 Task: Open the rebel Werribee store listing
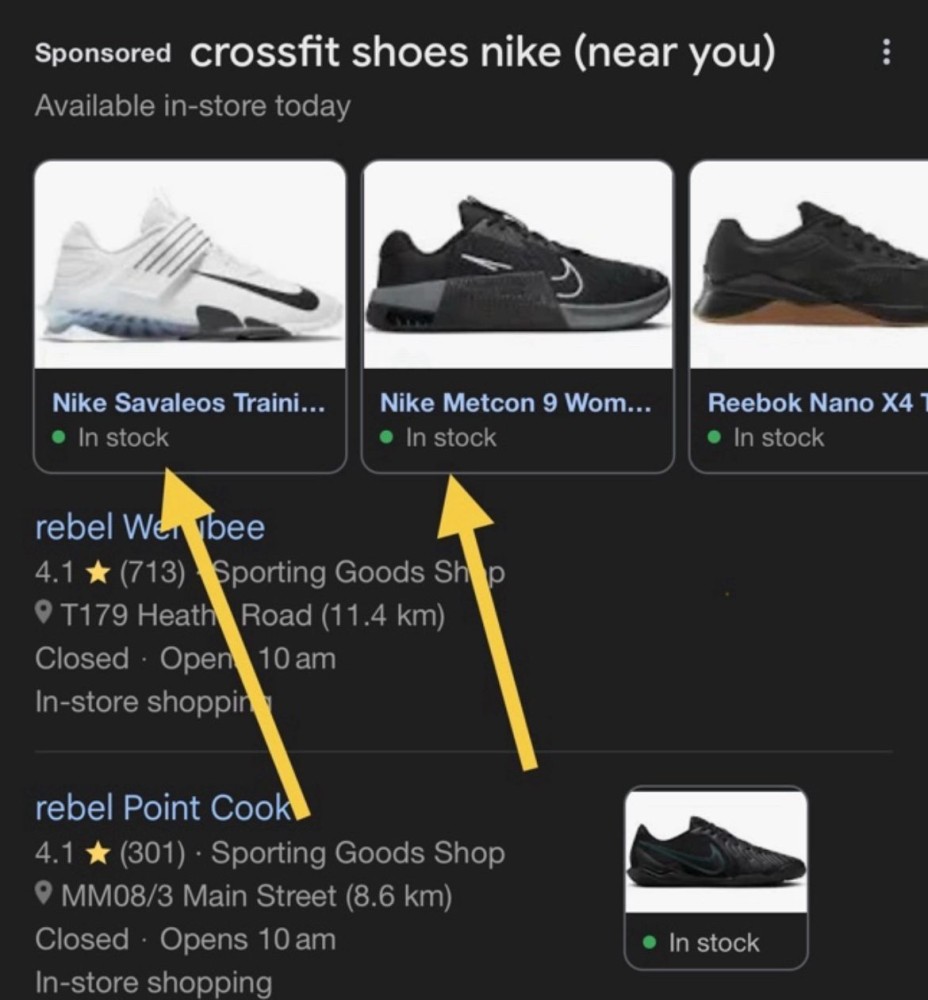150,527
